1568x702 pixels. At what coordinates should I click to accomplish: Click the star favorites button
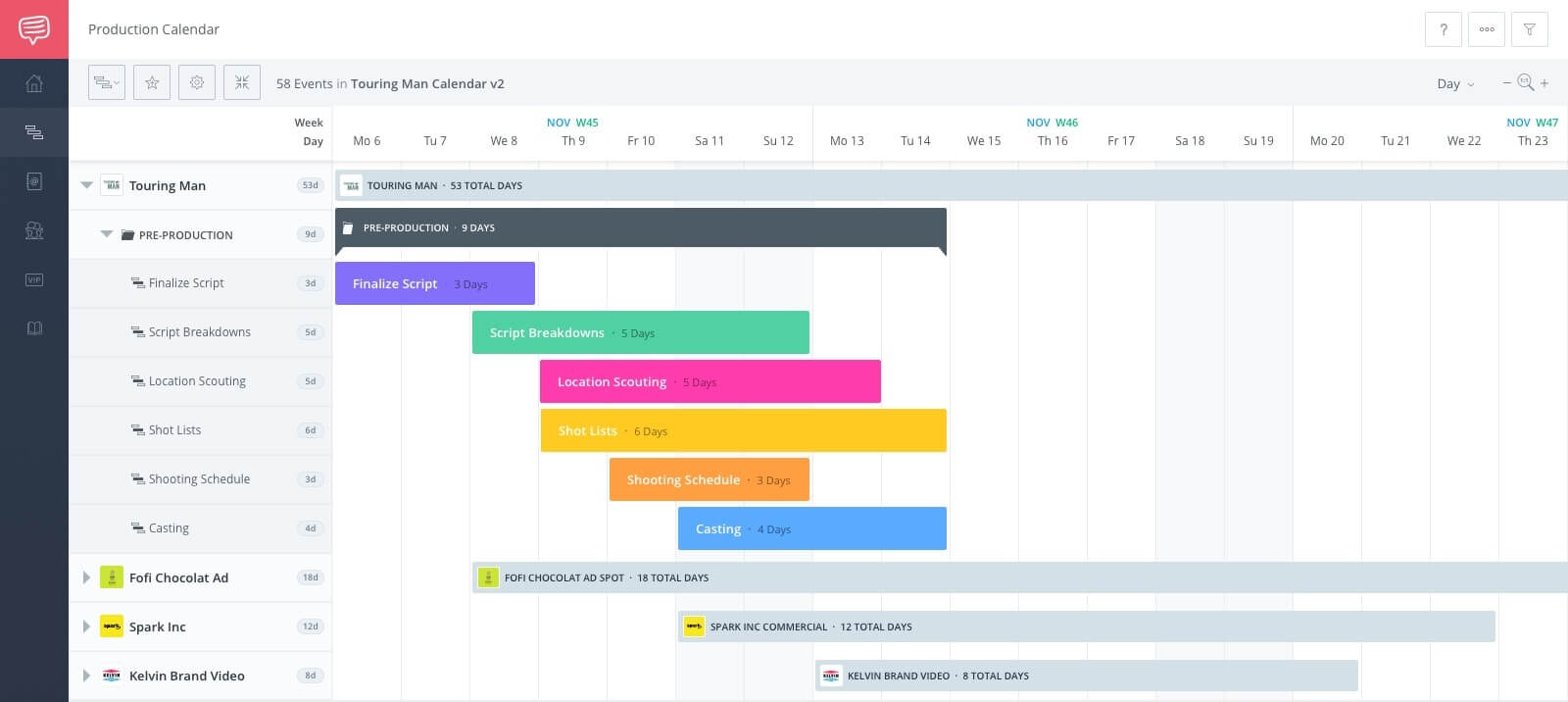coord(152,83)
